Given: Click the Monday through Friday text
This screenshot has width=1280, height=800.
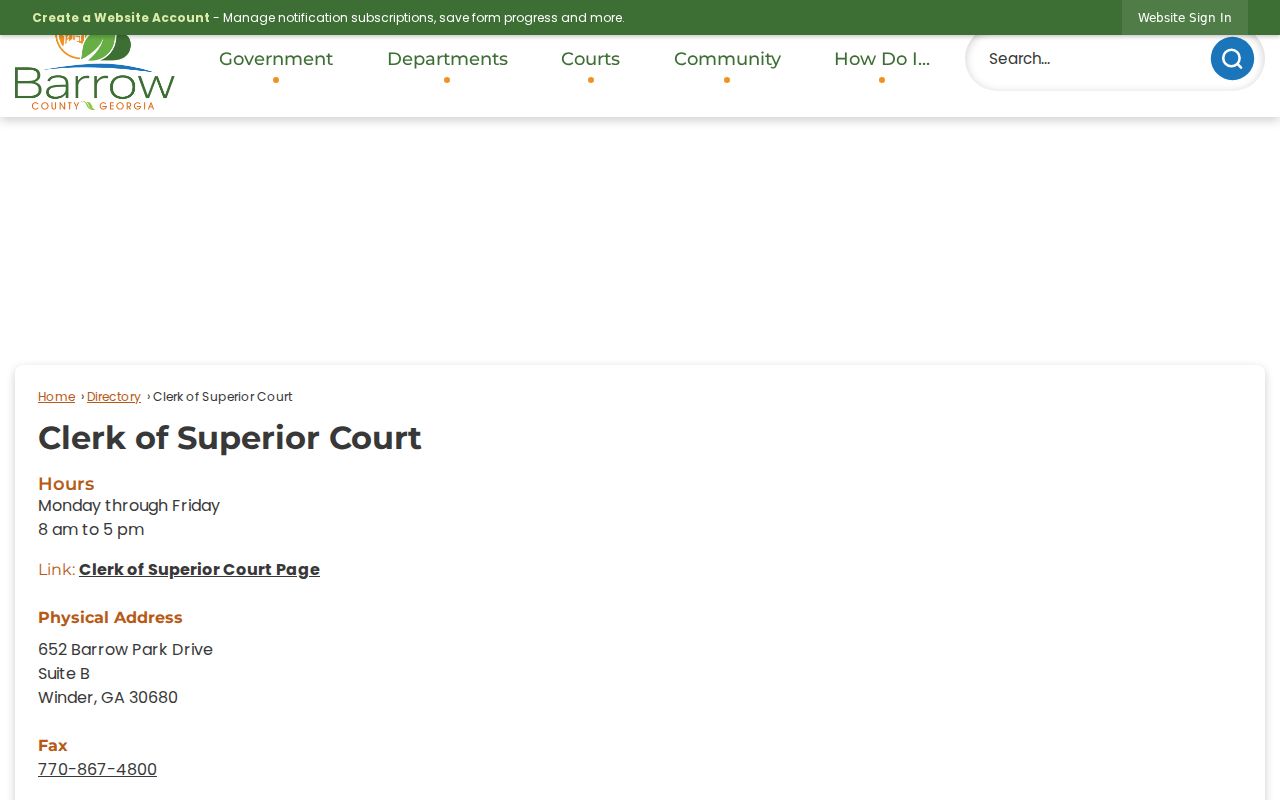Looking at the screenshot, I should (x=129, y=506).
